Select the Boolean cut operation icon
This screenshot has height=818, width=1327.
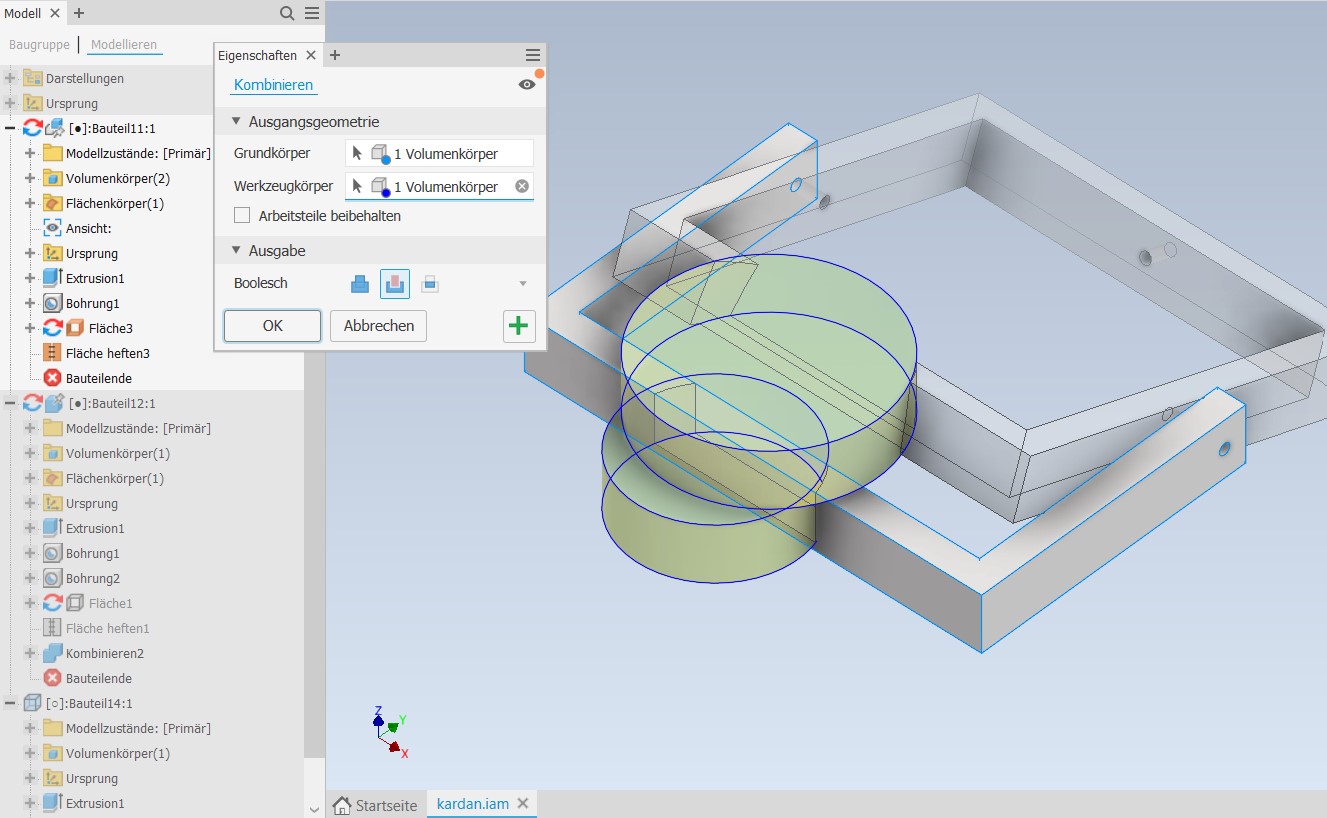click(395, 284)
